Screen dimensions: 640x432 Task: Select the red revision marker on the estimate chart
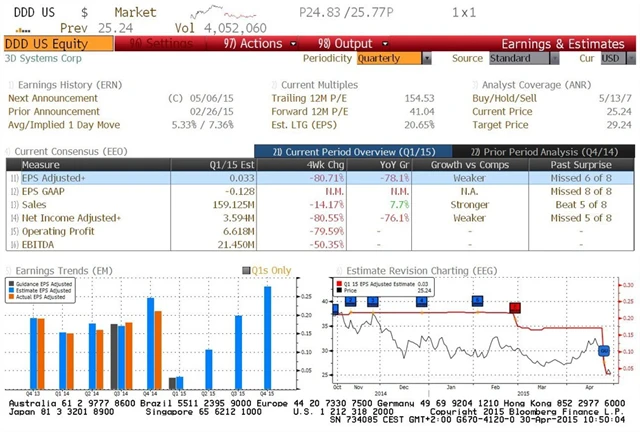(515, 308)
